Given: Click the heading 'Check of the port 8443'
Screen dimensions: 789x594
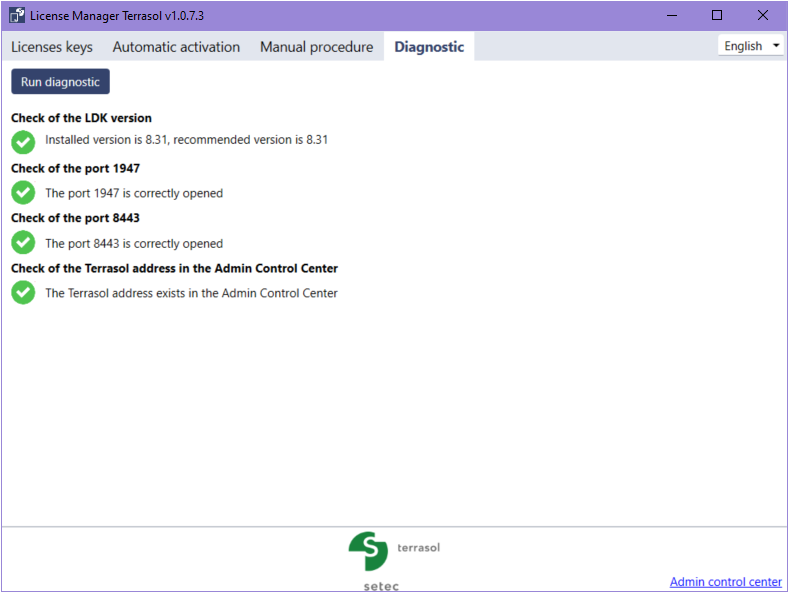Looking at the screenshot, I should pos(75,218).
